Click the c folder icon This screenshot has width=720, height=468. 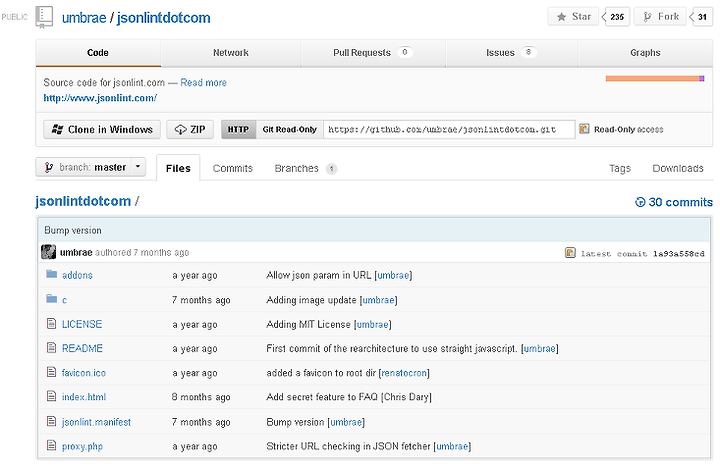51,299
